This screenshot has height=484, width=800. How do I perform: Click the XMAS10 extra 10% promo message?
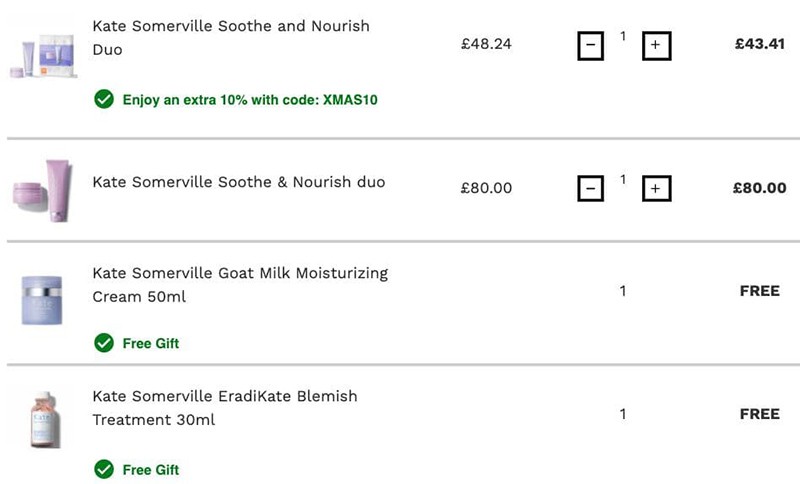[x=250, y=99]
